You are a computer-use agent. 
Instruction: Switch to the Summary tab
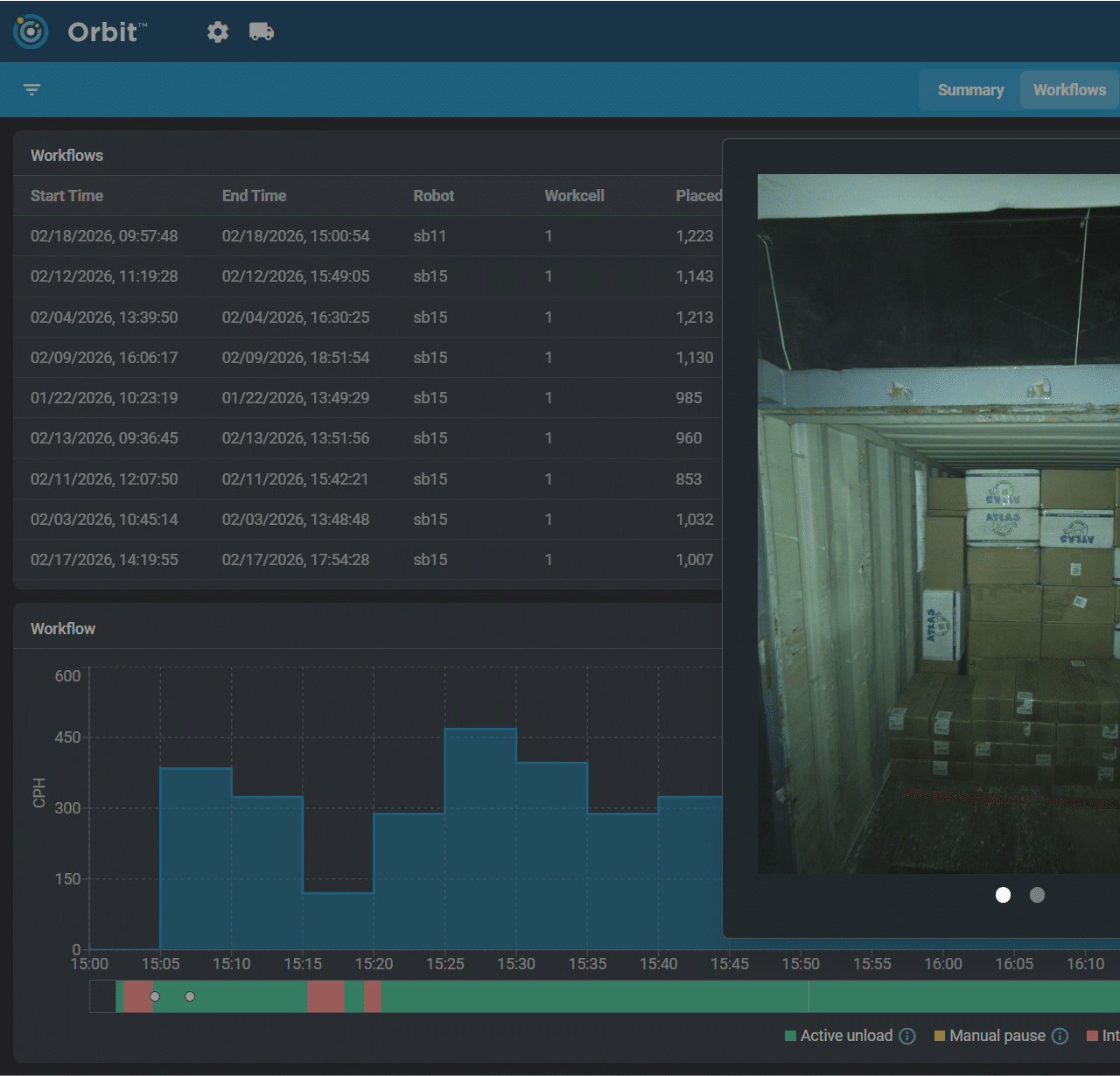tap(970, 89)
